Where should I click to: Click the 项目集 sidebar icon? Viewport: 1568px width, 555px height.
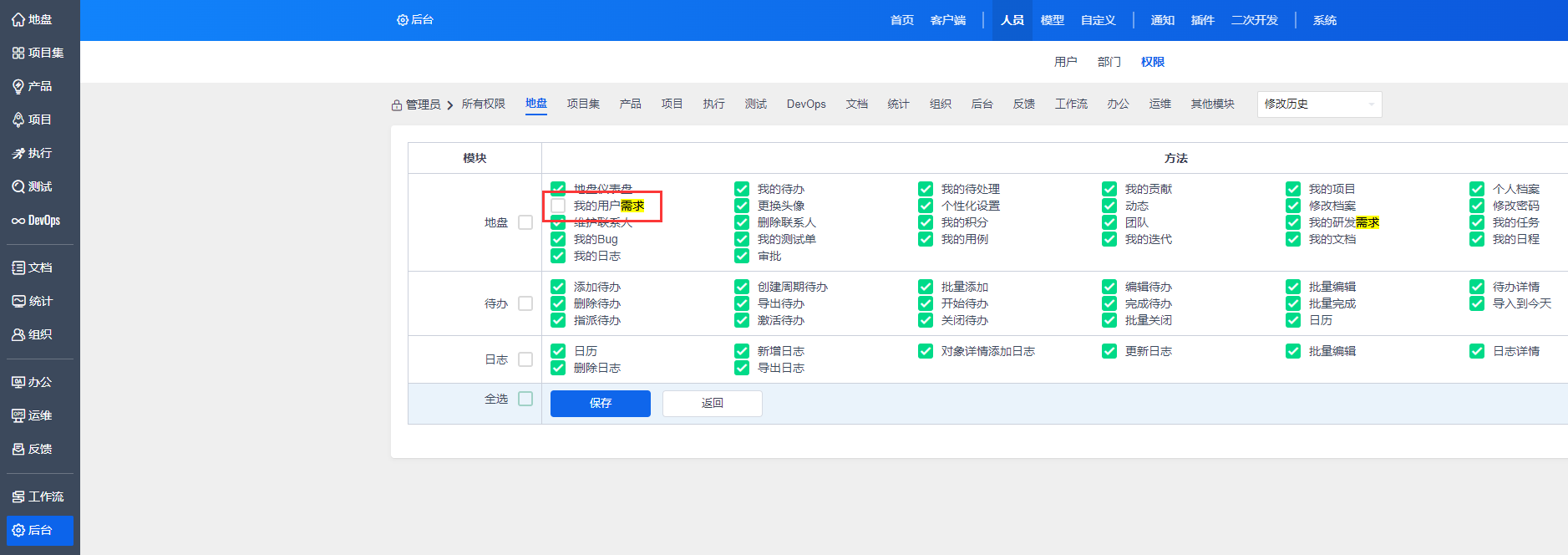(18, 53)
